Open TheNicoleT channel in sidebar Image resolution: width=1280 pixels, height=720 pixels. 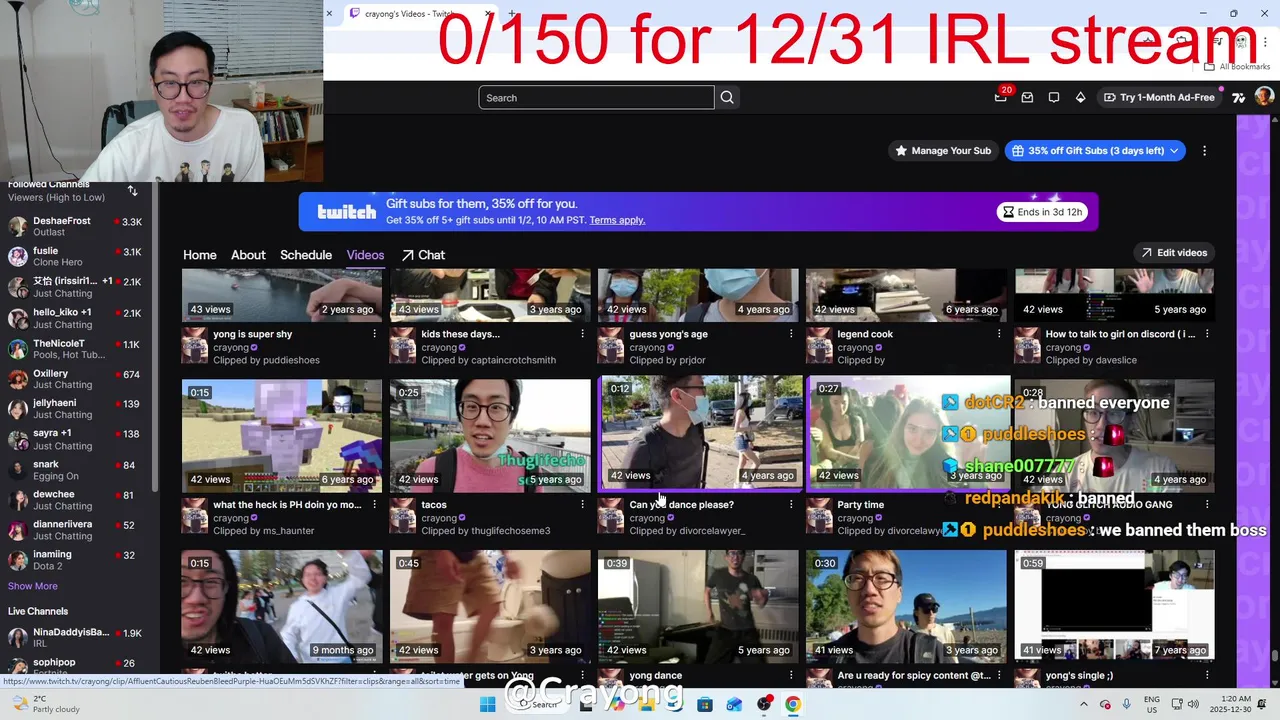coord(76,349)
